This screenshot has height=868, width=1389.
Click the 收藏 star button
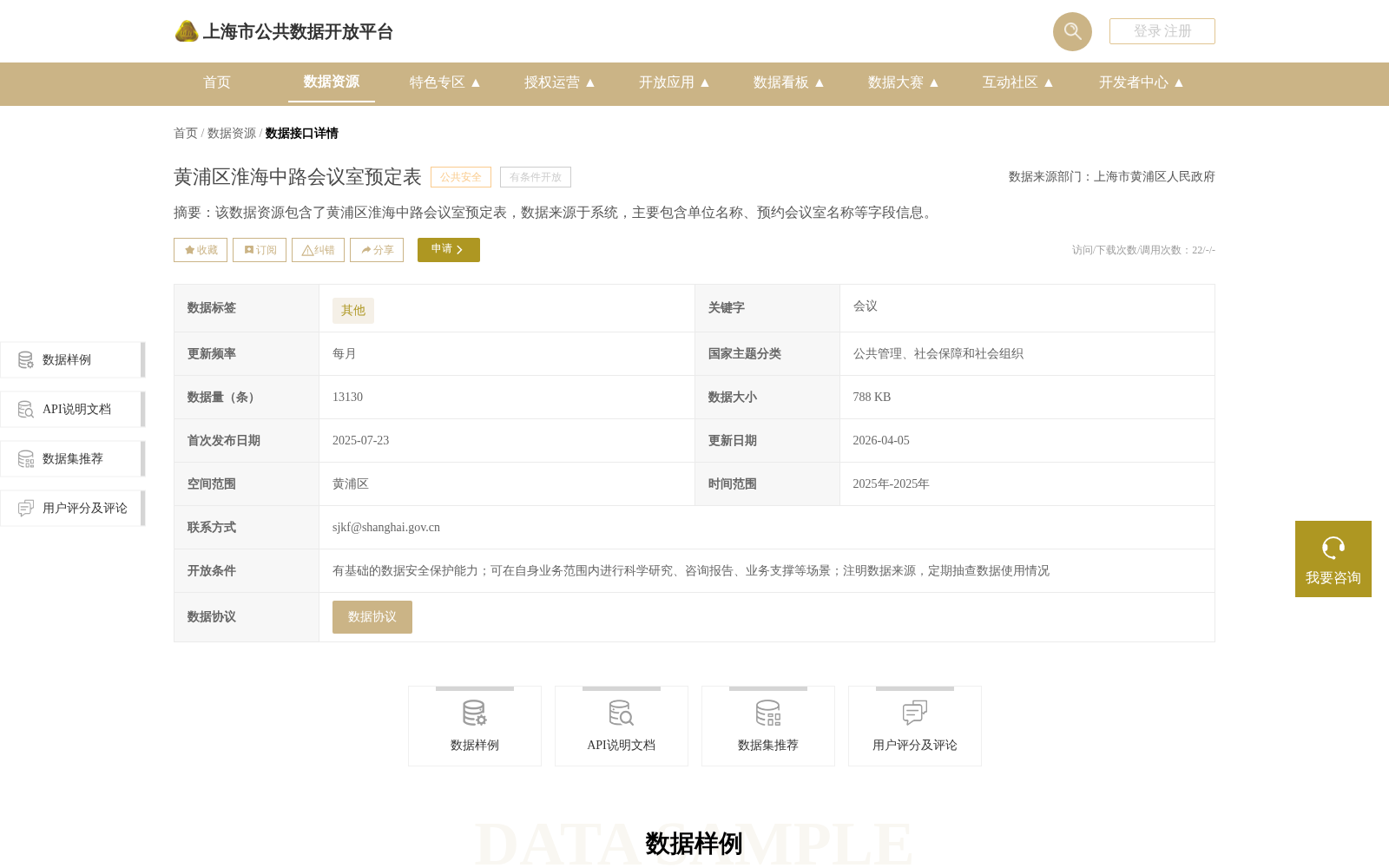(201, 250)
